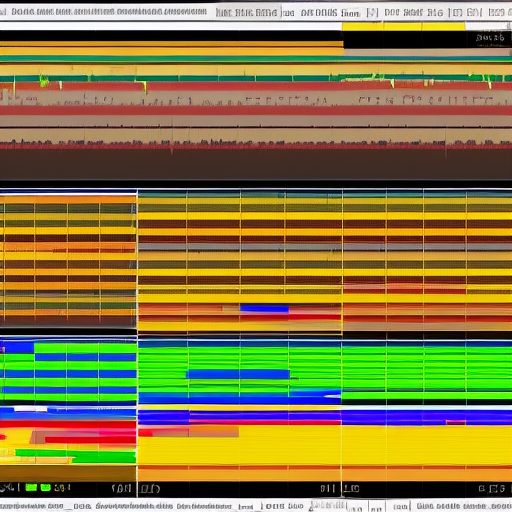
Task: Click the bracketed icon in the top toolbar
Action: (372, 13)
